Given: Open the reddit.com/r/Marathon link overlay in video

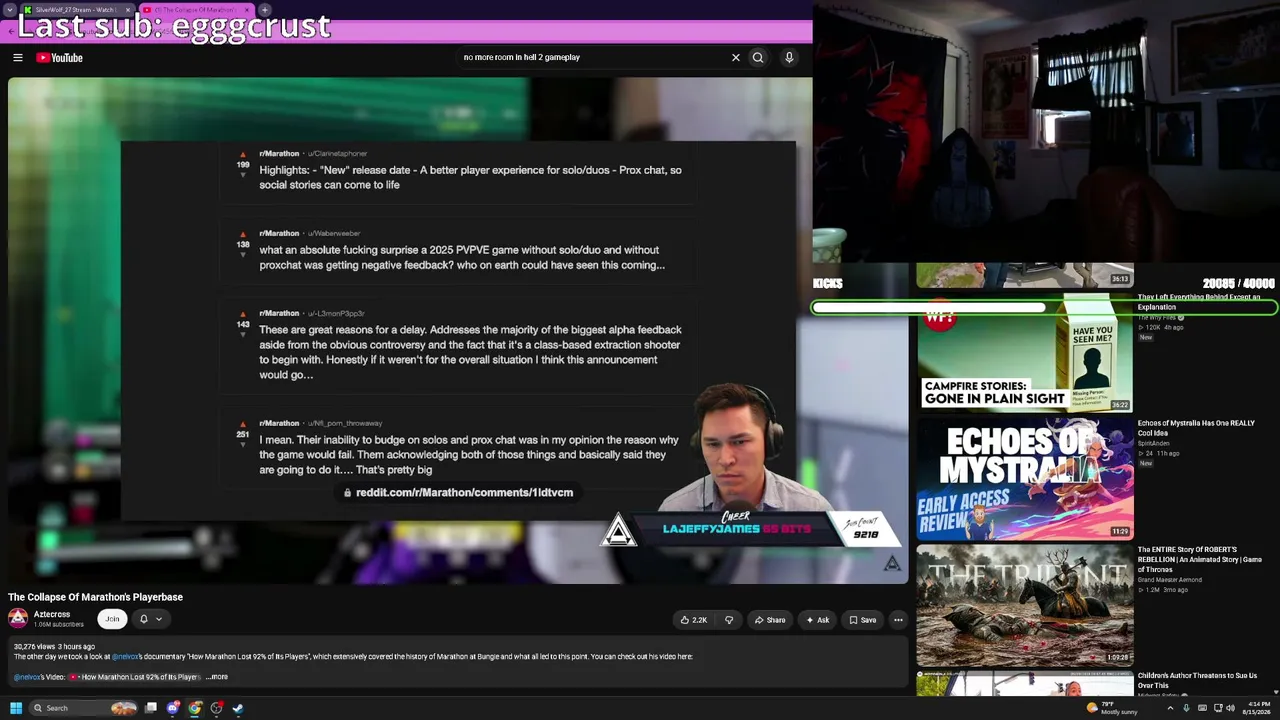Looking at the screenshot, I should click(458, 492).
